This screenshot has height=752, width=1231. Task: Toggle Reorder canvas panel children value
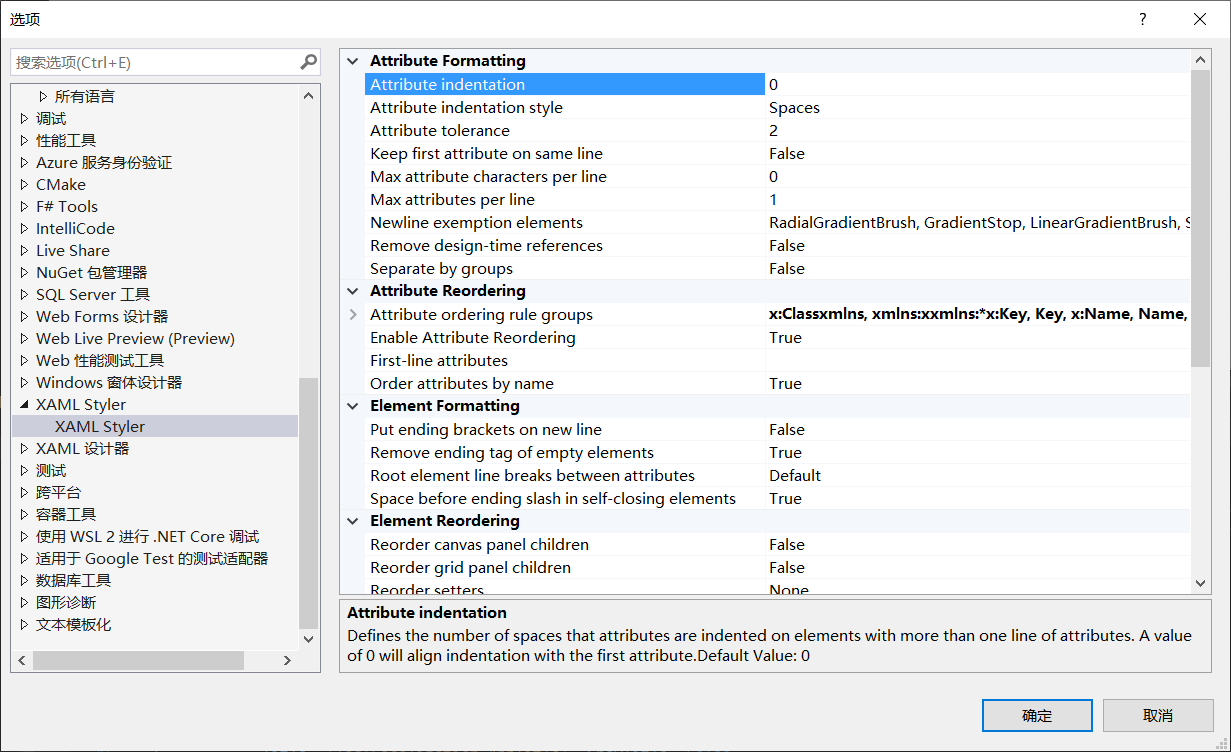tap(978, 545)
